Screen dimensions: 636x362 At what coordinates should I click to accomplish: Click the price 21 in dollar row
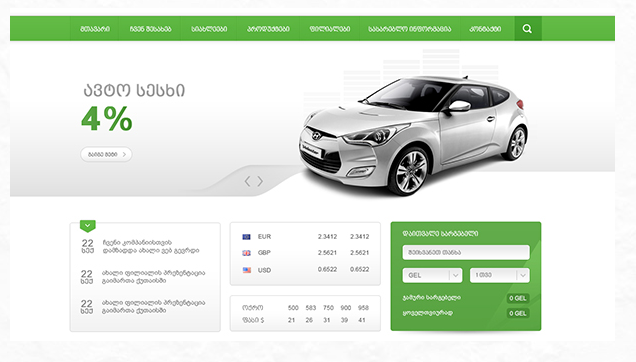291,320
